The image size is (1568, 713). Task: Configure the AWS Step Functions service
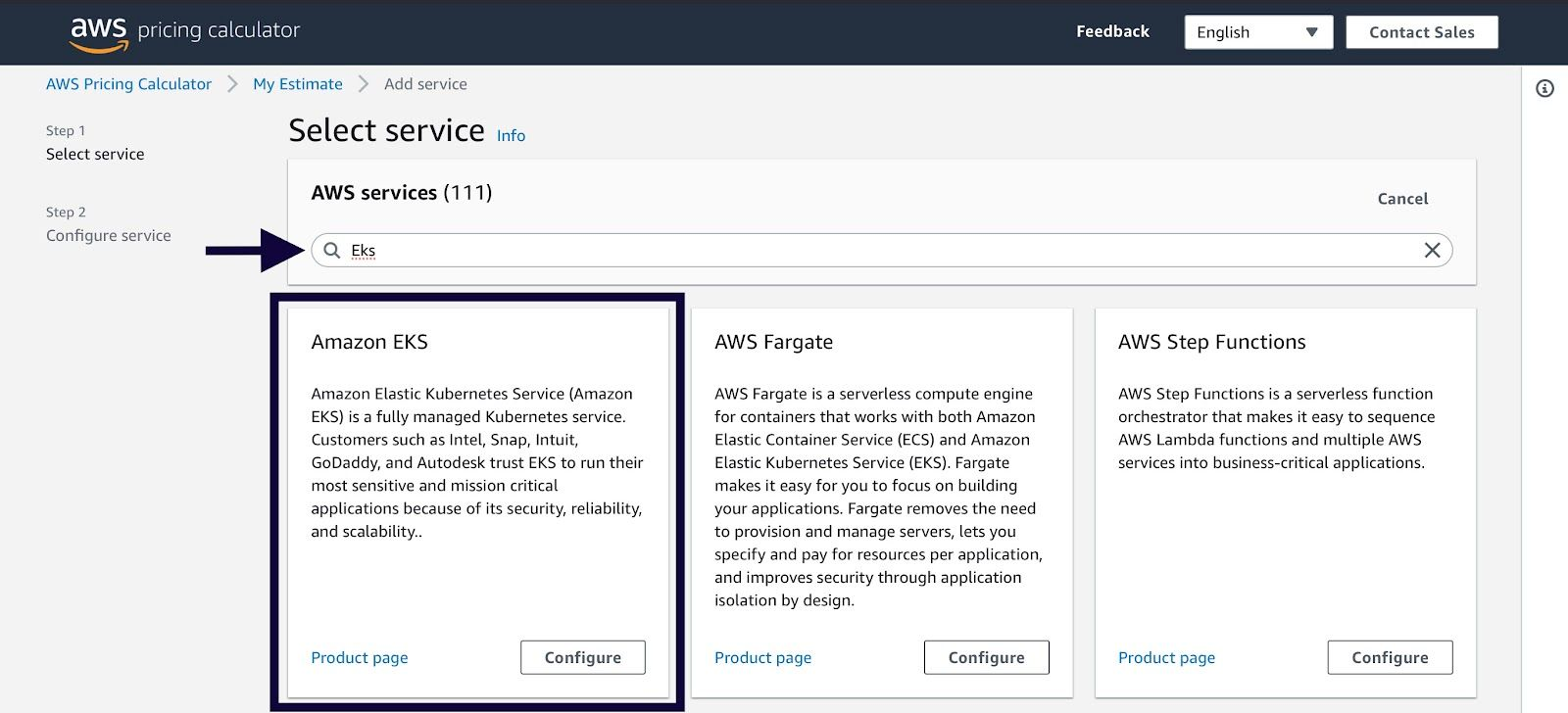click(x=1391, y=657)
